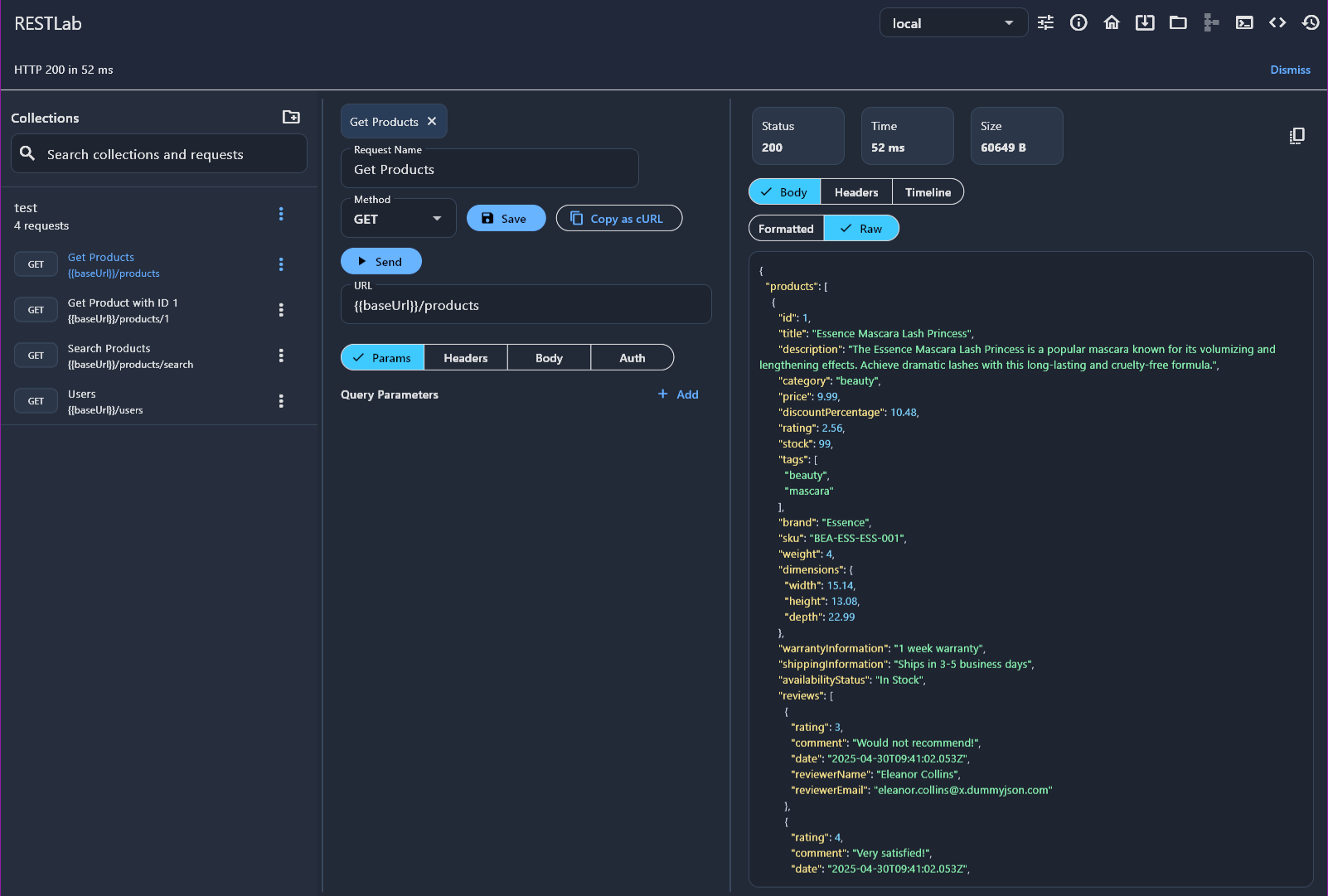This screenshot has height=896, width=1328.
Task: Switch to the request Body tab
Action: tap(549, 358)
